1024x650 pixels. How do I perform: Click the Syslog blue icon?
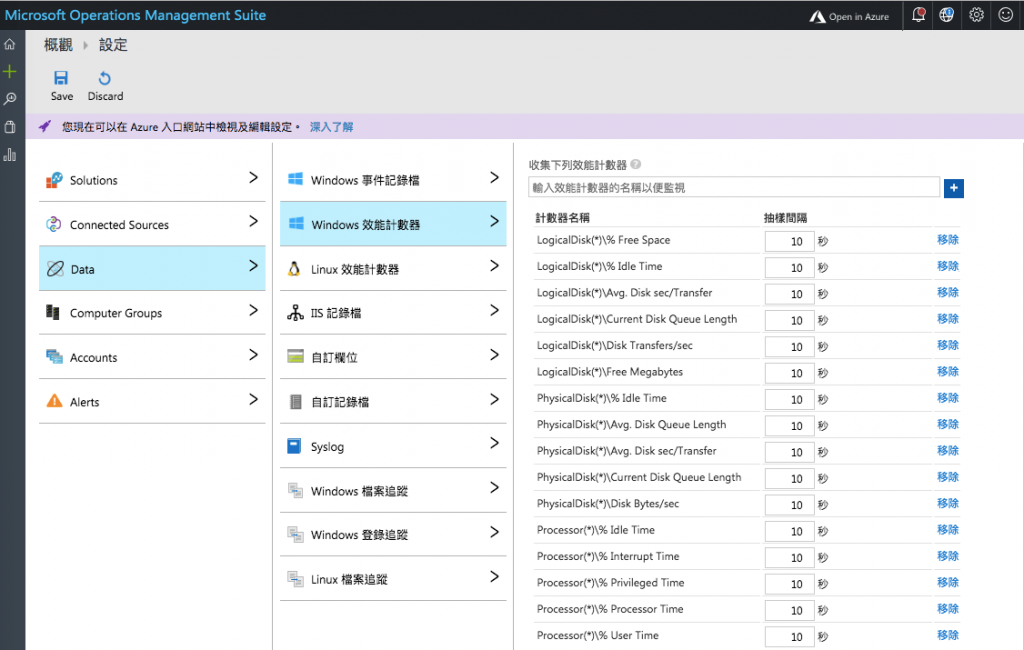pyautogui.click(x=295, y=446)
